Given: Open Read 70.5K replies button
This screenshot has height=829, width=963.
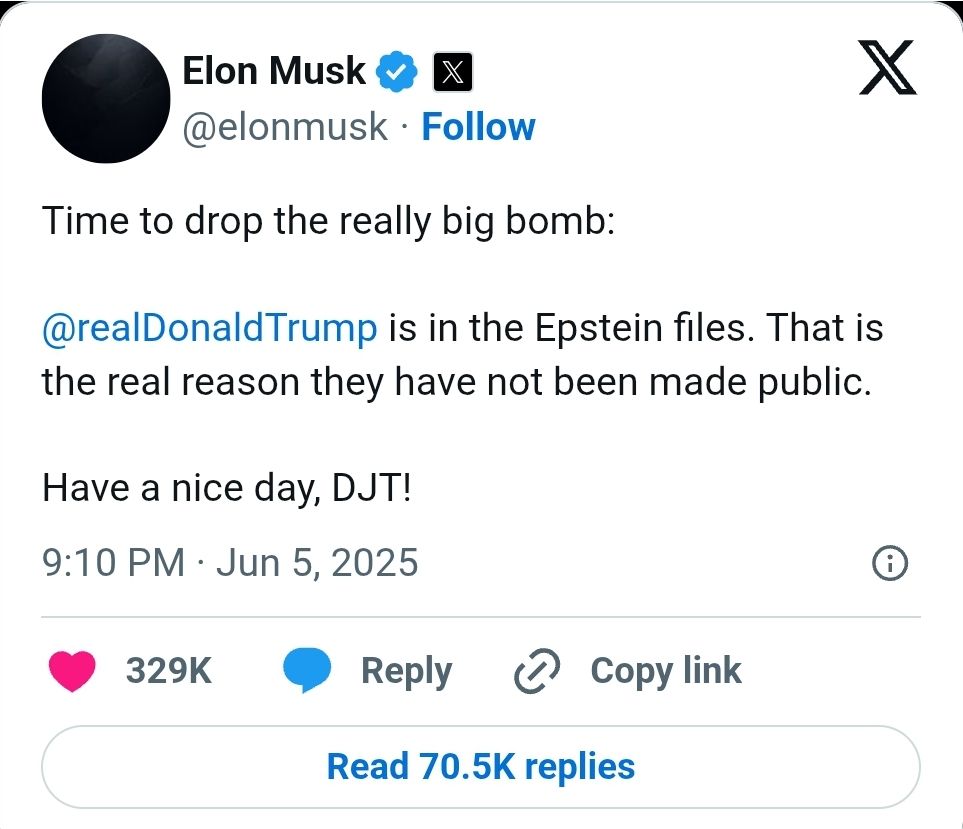Looking at the screenshot, I should [481, 767].
